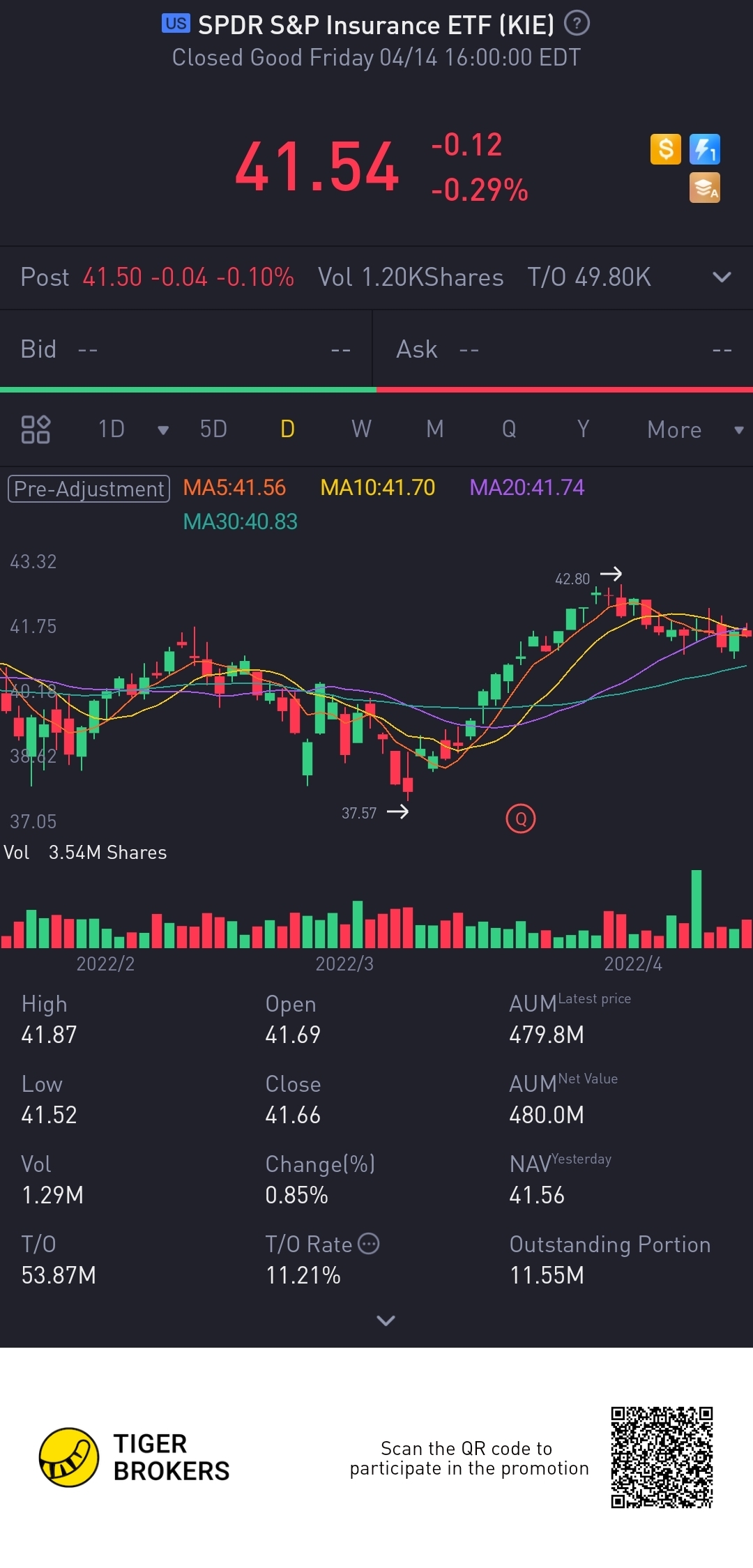This screenshot has height=1568, width=753.
Task: Tap the MA20:41.74 indicator label
Action: click(x=527, y=487)
